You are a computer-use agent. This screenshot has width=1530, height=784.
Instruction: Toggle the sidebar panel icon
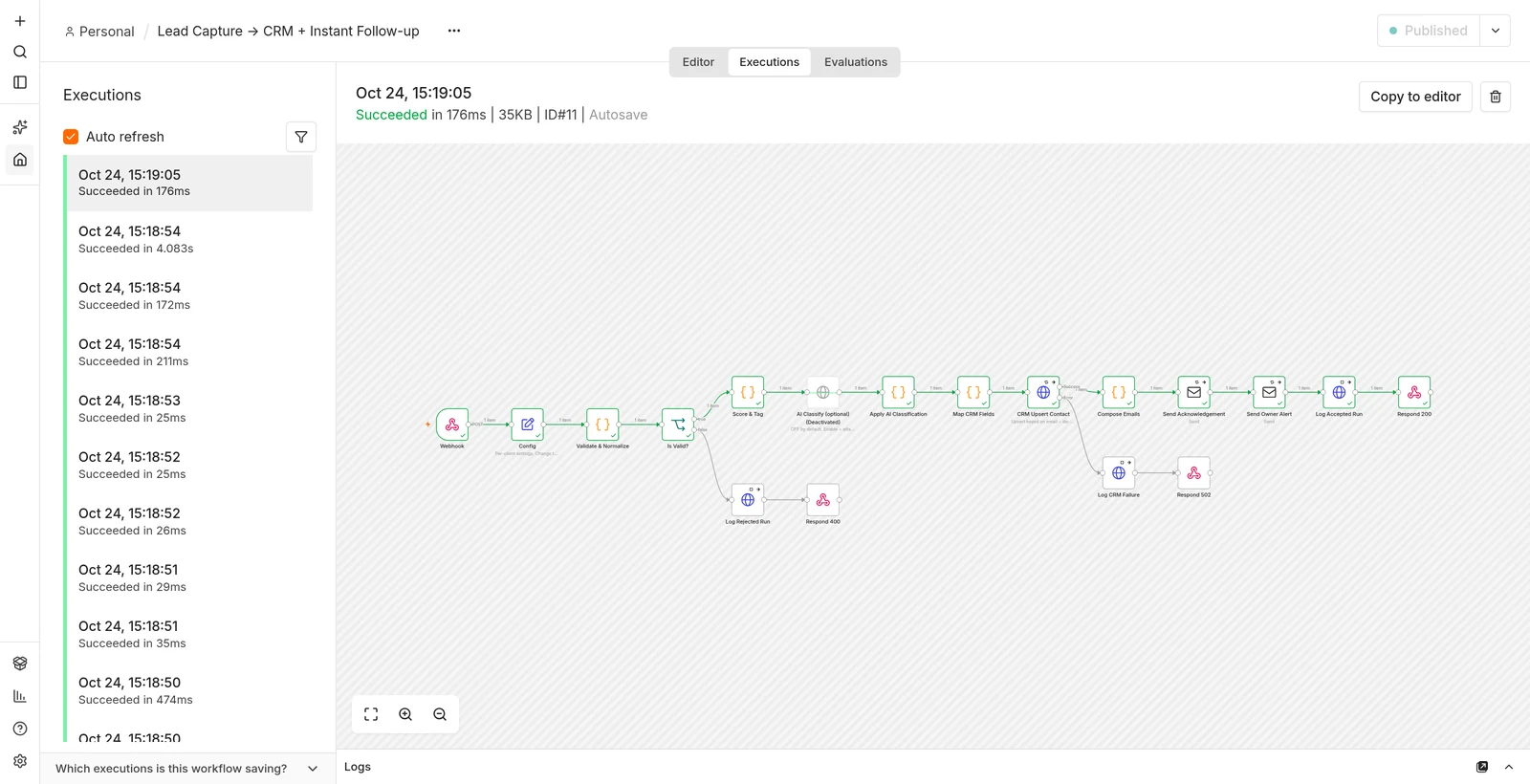click(x=20, y=82)
